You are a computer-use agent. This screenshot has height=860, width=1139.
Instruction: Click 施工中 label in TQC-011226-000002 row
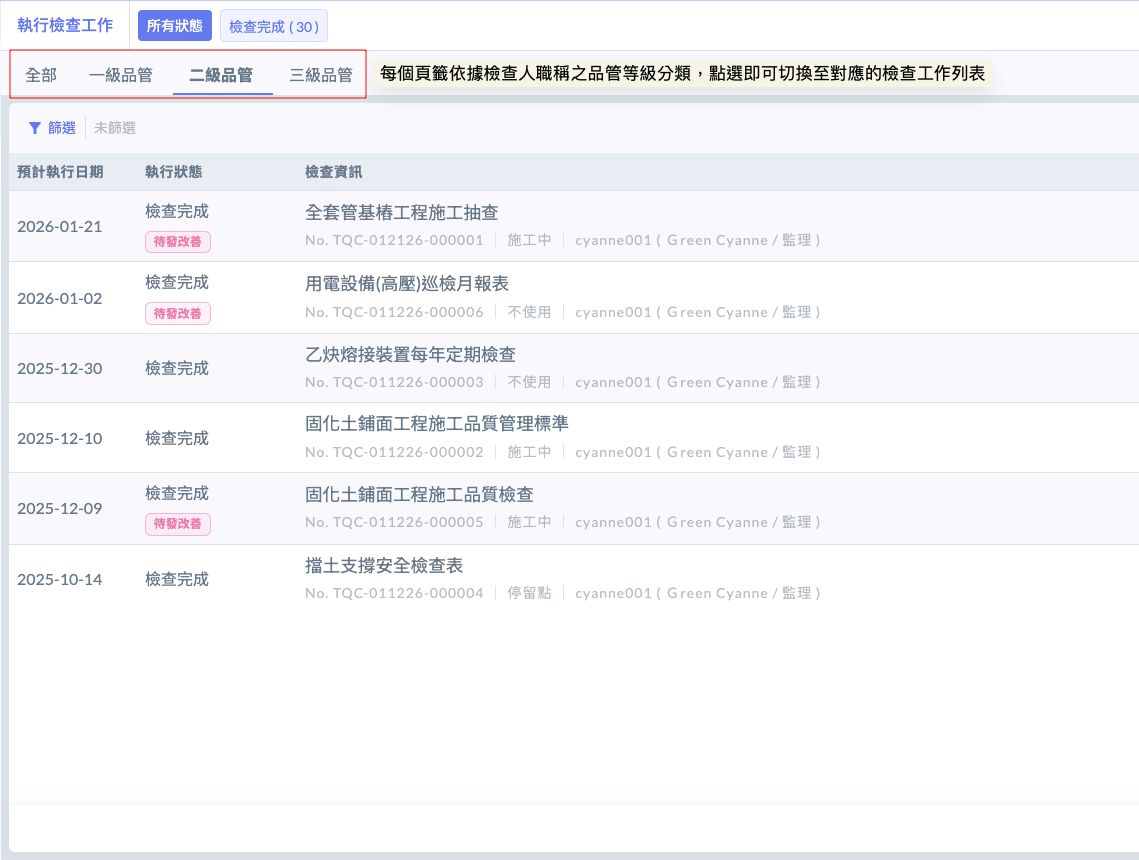point(530,453)
